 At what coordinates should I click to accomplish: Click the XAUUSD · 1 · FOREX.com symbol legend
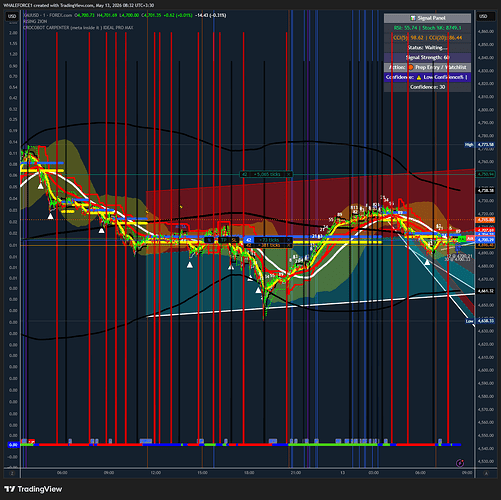[47, 15]
